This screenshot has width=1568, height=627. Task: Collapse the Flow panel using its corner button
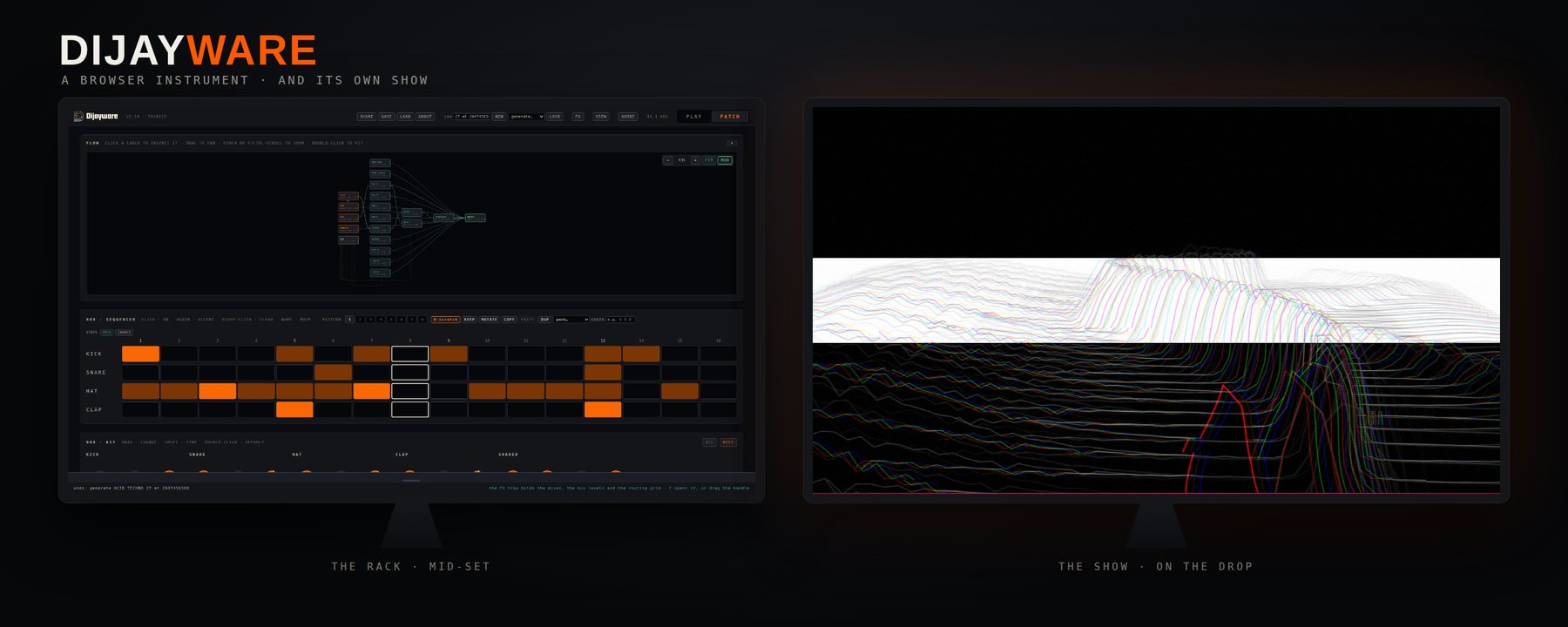[x=732, y=143]
